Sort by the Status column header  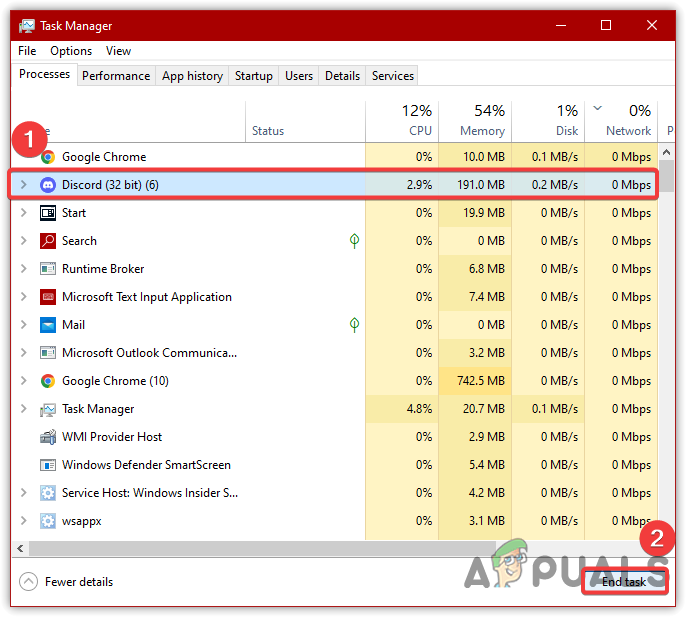pos(305,121)
